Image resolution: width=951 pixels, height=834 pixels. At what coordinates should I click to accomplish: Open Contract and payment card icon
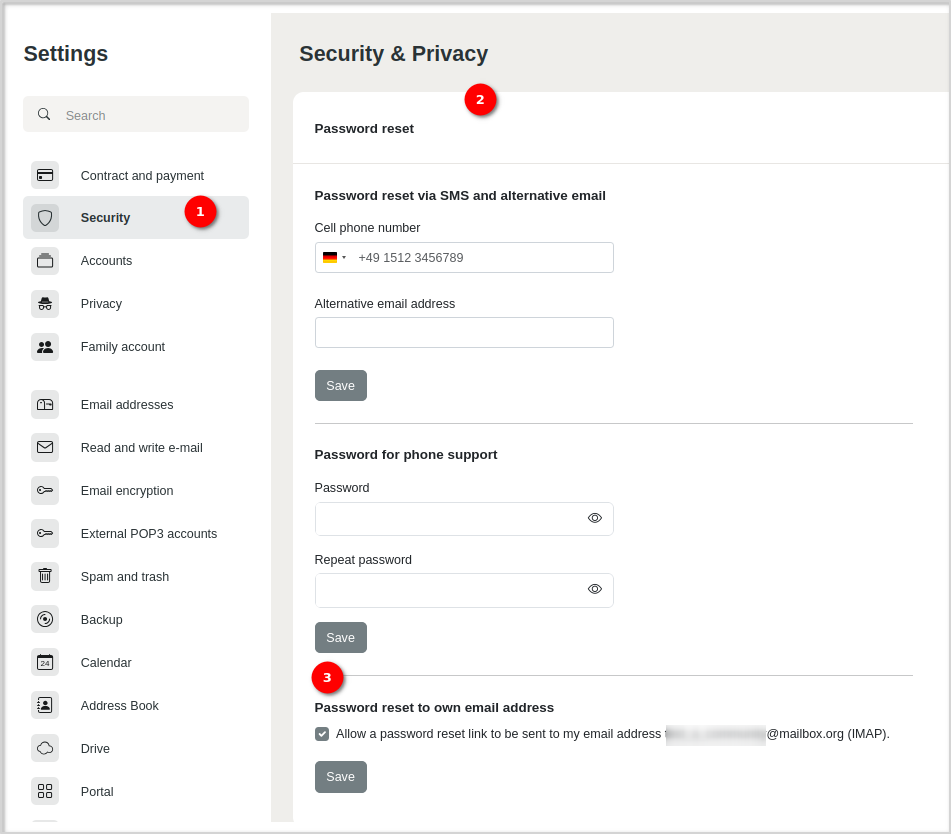45,175
